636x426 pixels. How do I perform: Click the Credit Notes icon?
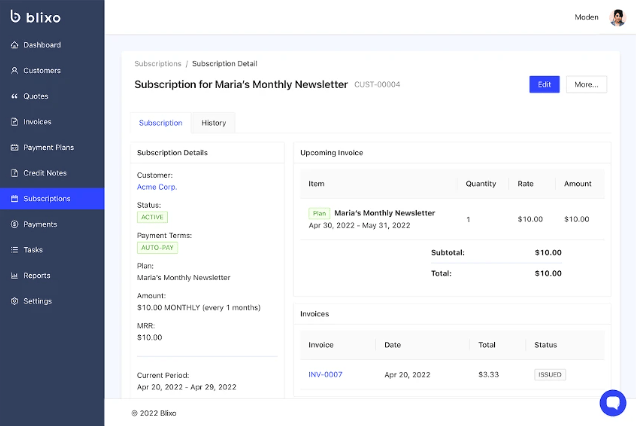click(14, 173)
